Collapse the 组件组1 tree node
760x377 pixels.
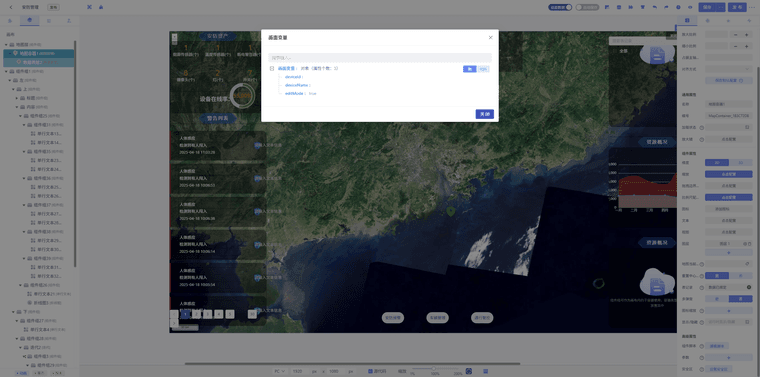tap(6, 71)
